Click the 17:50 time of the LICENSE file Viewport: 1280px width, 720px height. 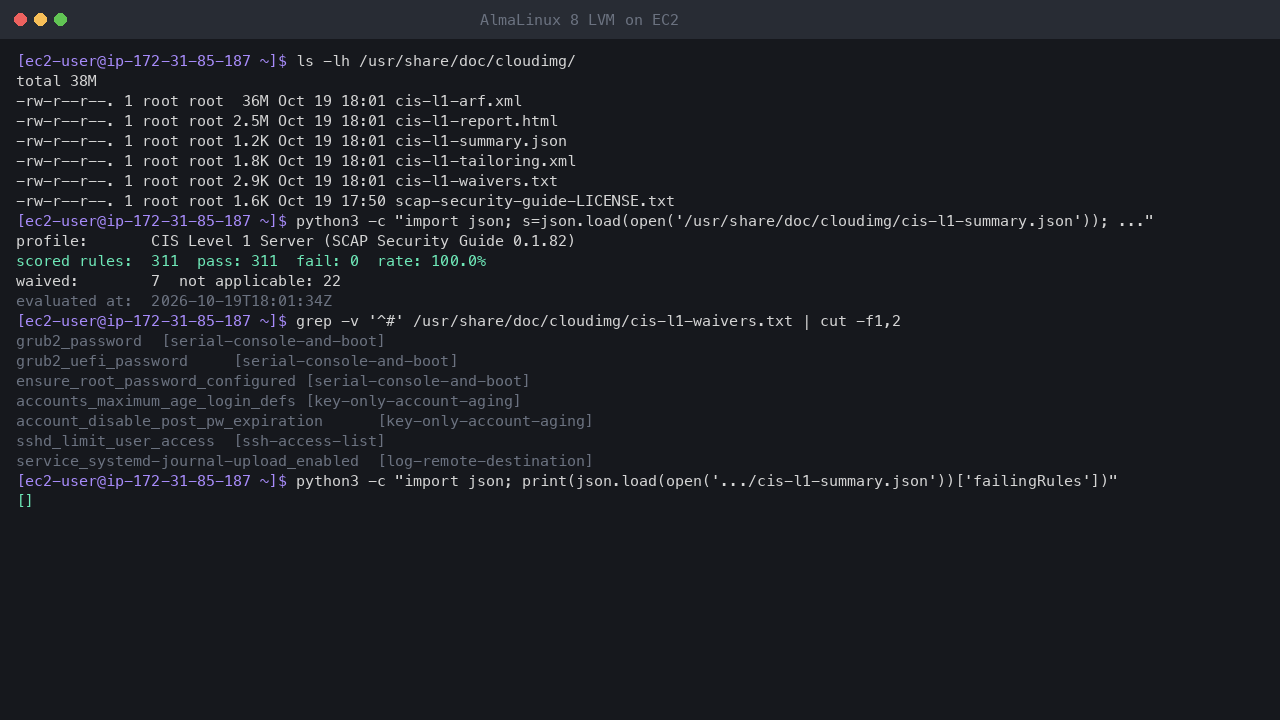[363, 201]
